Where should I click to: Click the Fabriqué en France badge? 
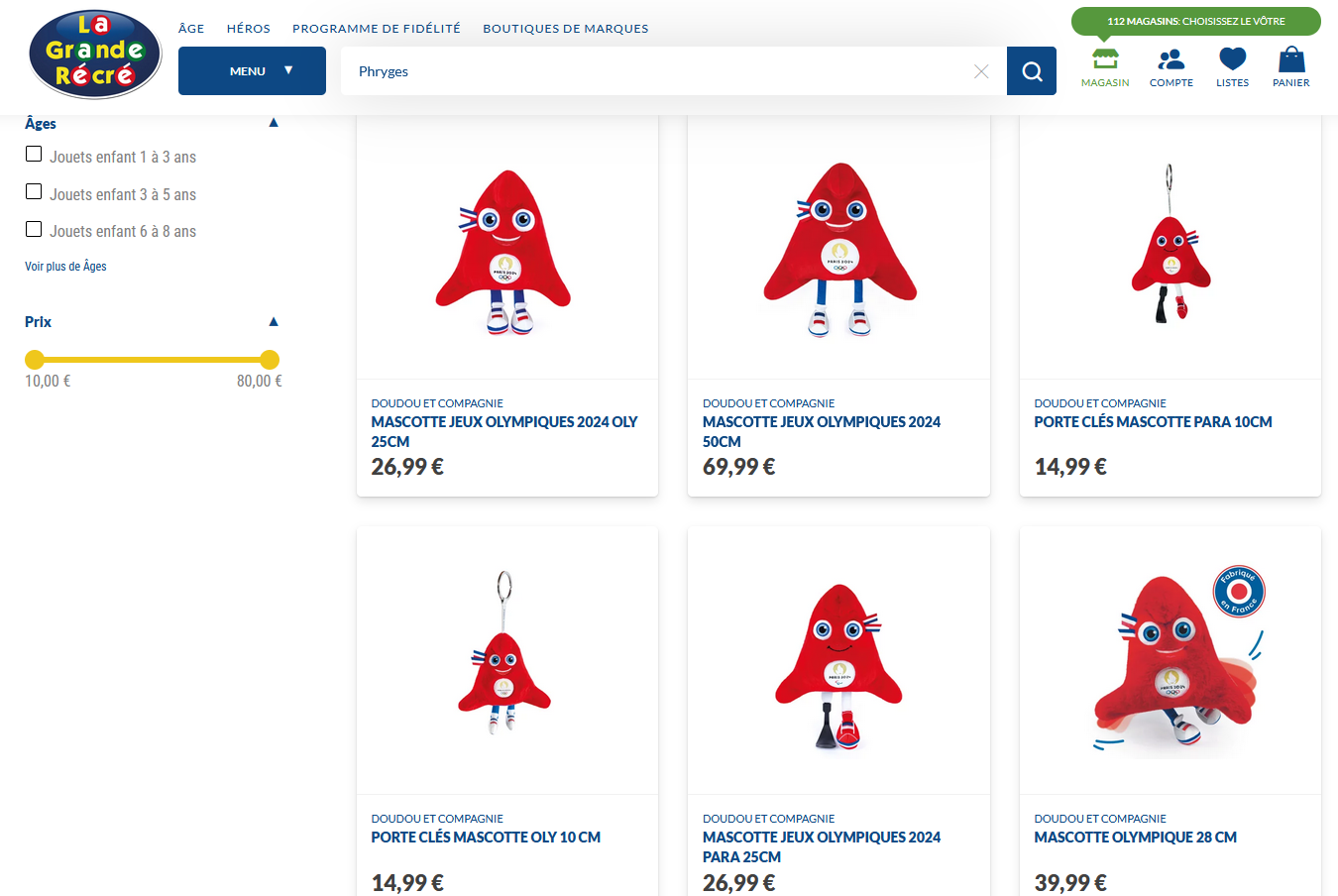(x=1239, y=592)
